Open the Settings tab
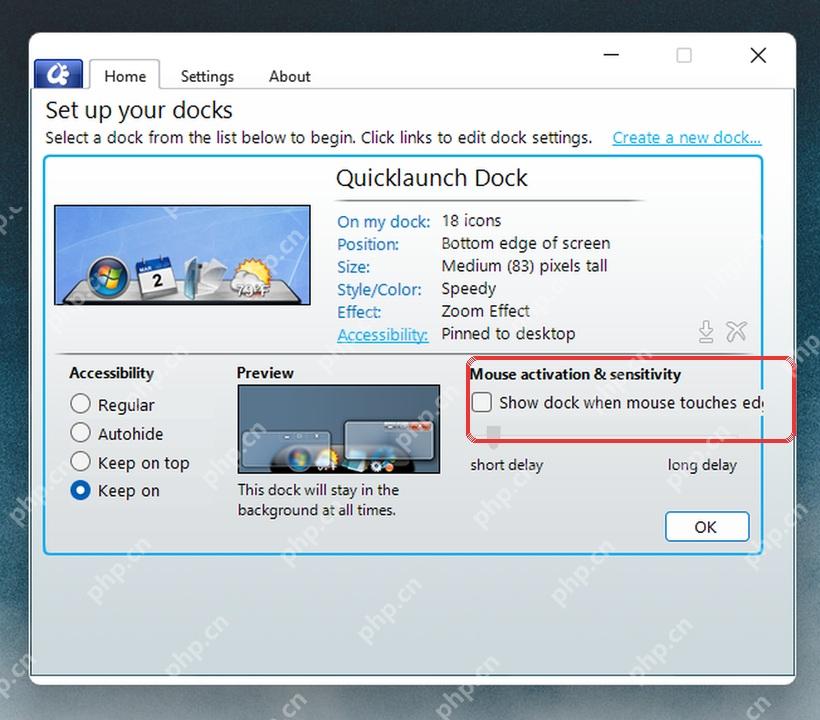Image resolution: width=820 pixels, height=720 pixels. click(x=207, y=76)
